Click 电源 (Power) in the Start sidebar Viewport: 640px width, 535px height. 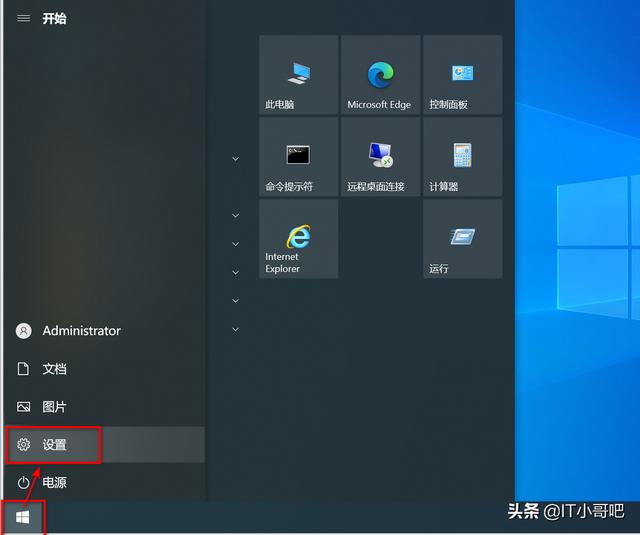104,482
